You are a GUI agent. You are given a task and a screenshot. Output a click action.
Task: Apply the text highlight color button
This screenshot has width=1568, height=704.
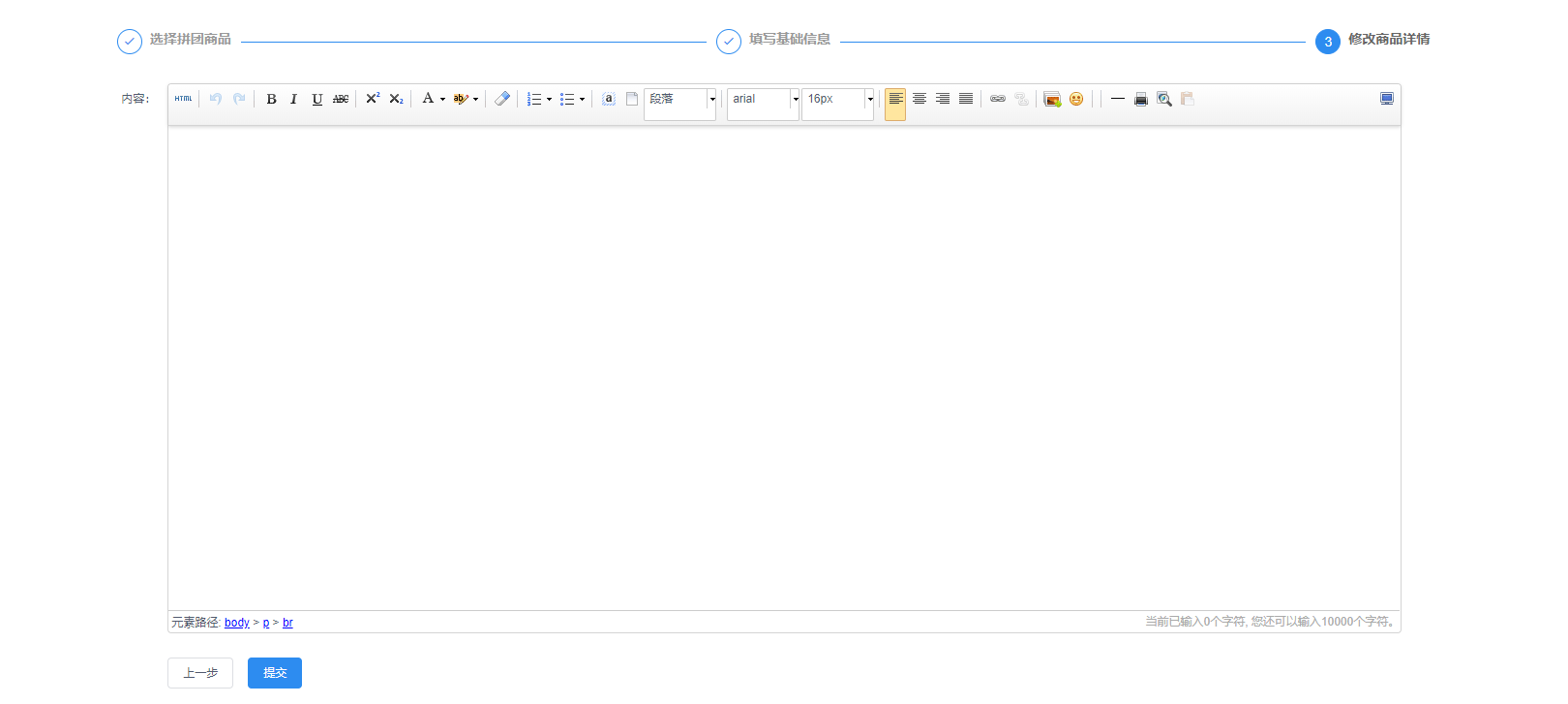(x=461, y=99)
